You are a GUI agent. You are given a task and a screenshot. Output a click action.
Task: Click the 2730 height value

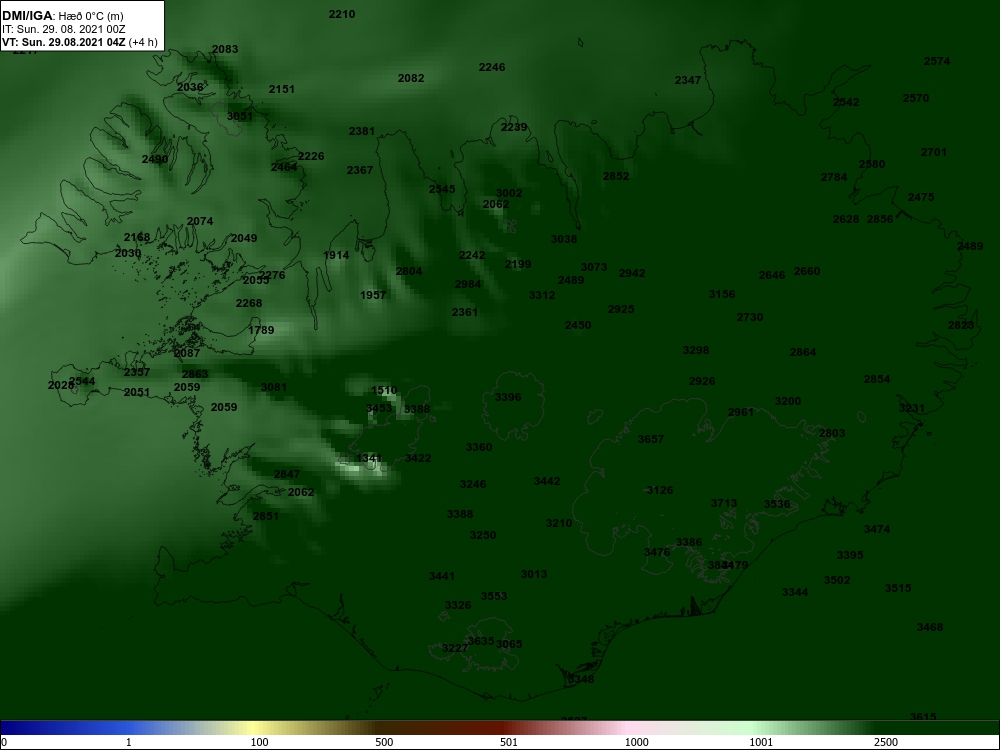(750, 318)
